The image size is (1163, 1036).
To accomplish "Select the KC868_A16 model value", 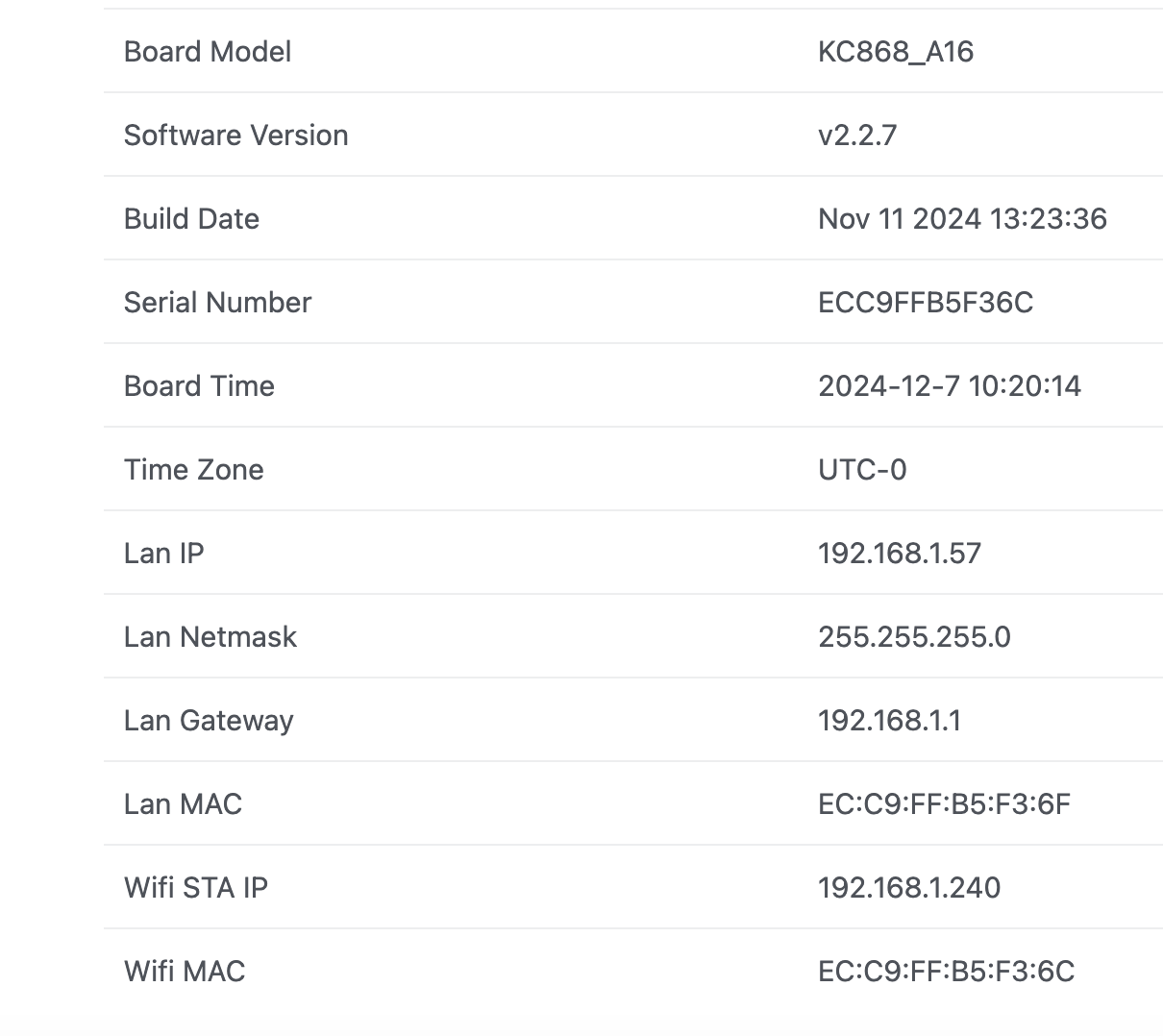I will click(x=895, y=52).
